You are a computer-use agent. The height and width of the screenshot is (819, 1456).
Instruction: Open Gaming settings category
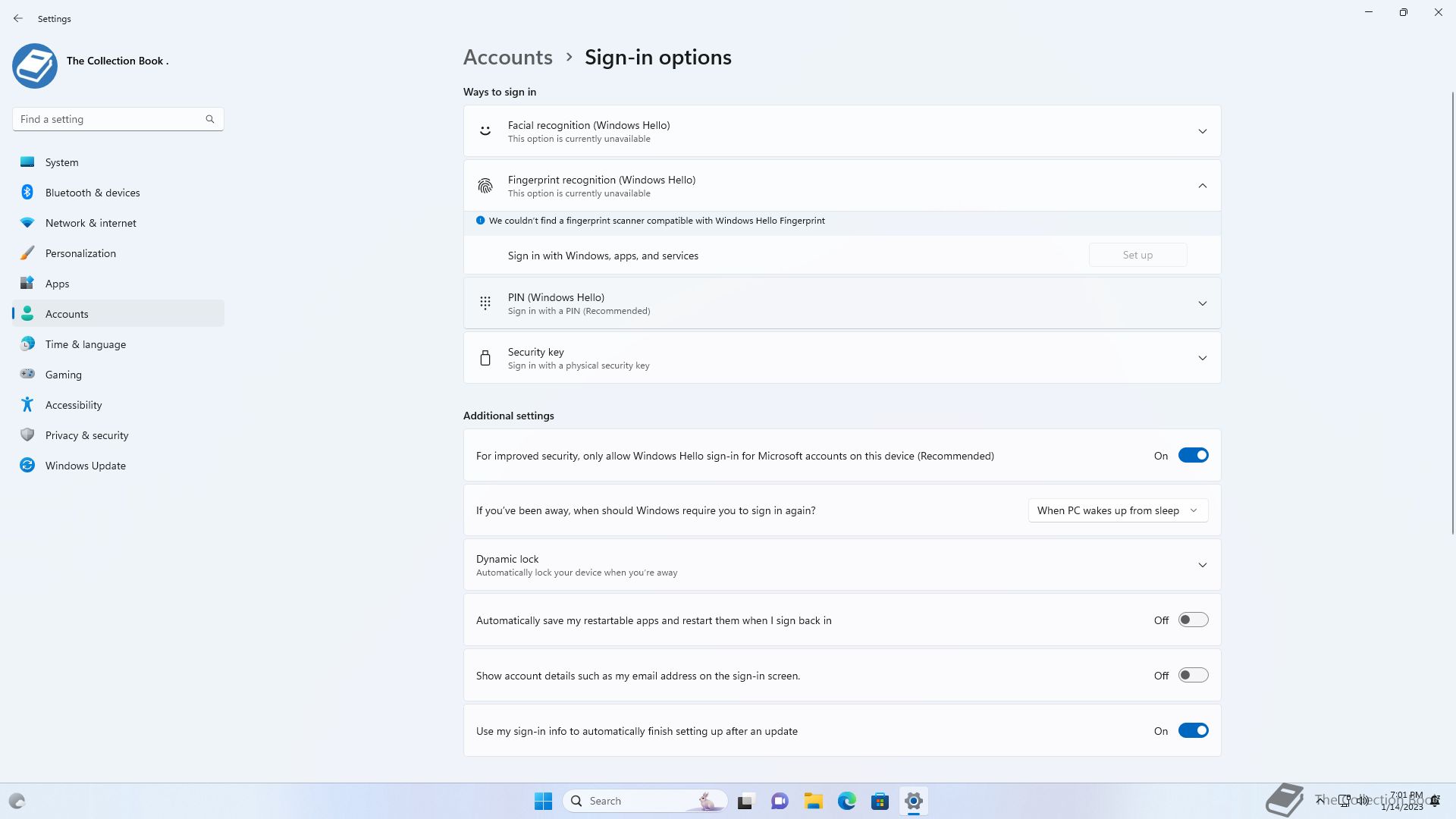pos(118,374)
